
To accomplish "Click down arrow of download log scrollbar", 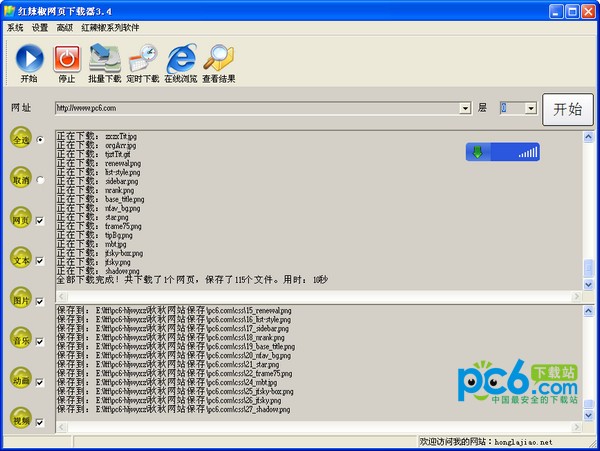I will point(589,284).
